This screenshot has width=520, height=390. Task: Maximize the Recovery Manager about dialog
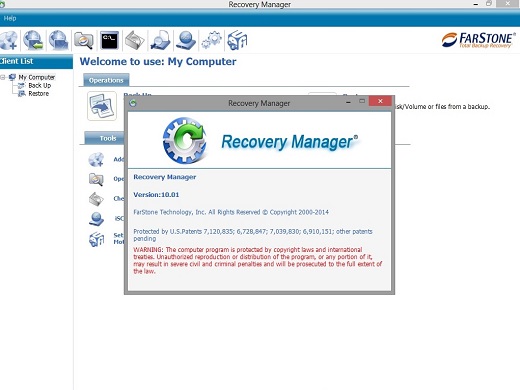(362, 101)
